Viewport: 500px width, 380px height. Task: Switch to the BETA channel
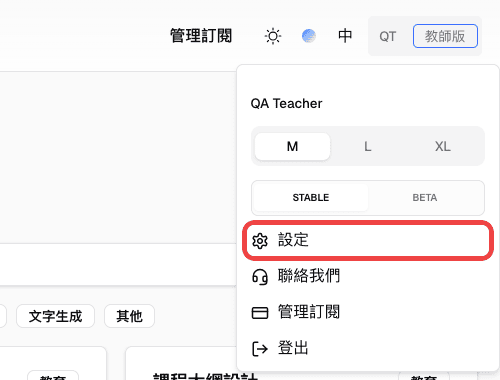pos(425,198)
